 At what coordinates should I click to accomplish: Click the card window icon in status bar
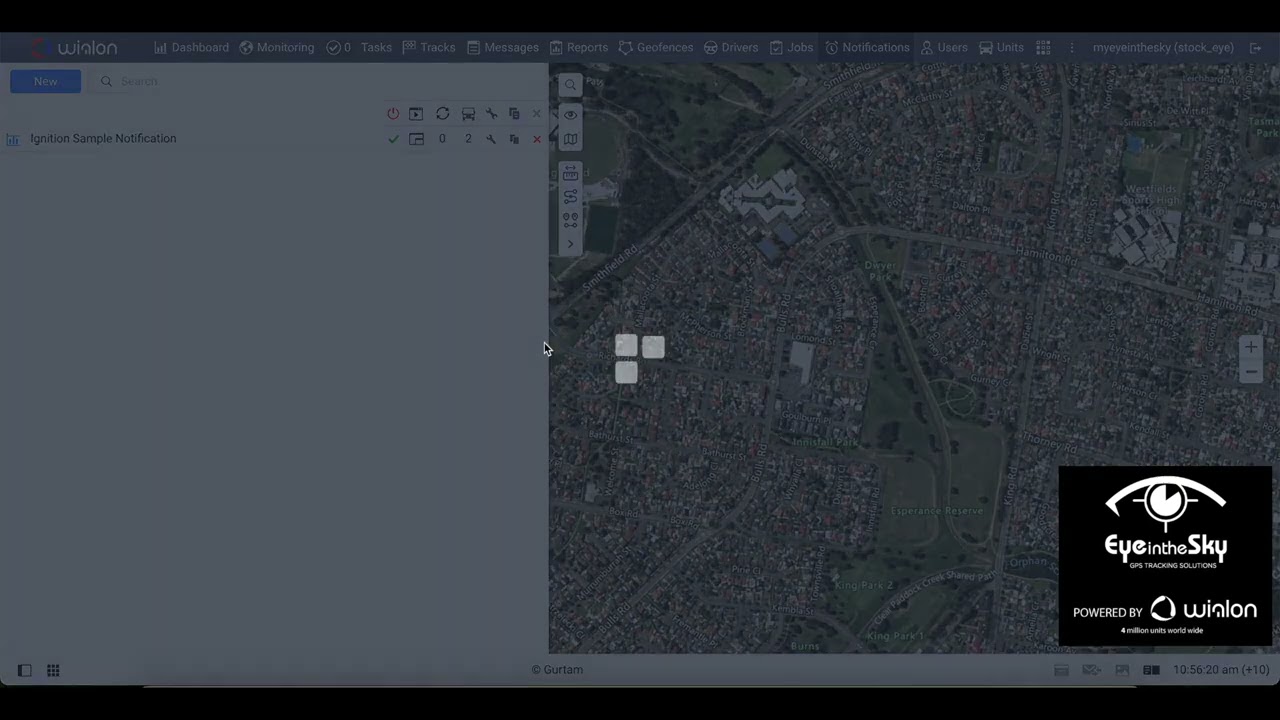(x=1061, y=670)
